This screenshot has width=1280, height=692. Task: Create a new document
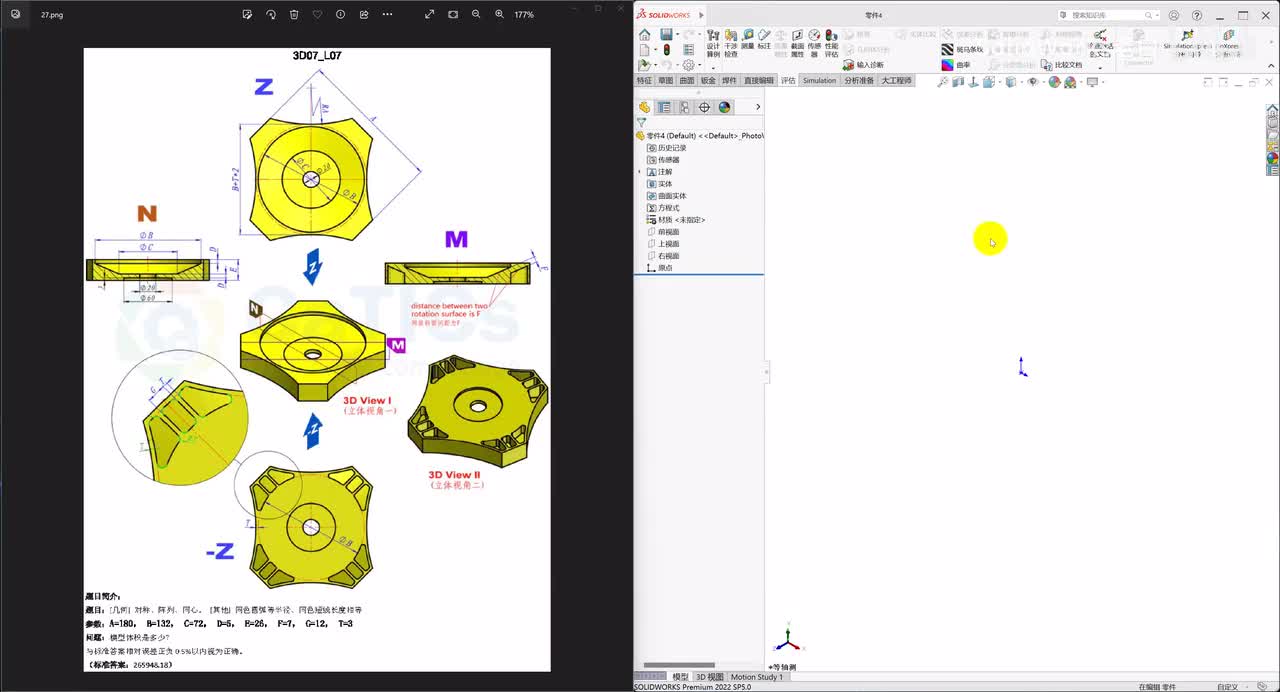point(645,50)
